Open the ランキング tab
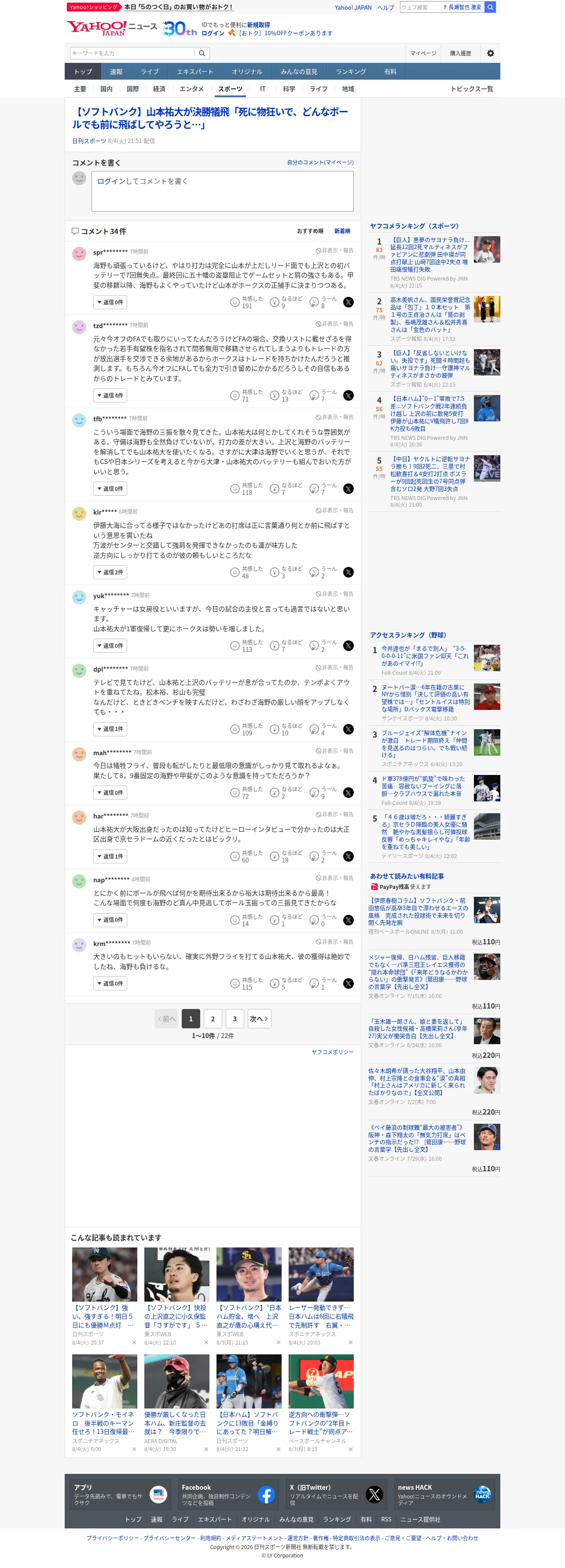The height and width of the screenshot is (1568, 565). pos(351,72)
